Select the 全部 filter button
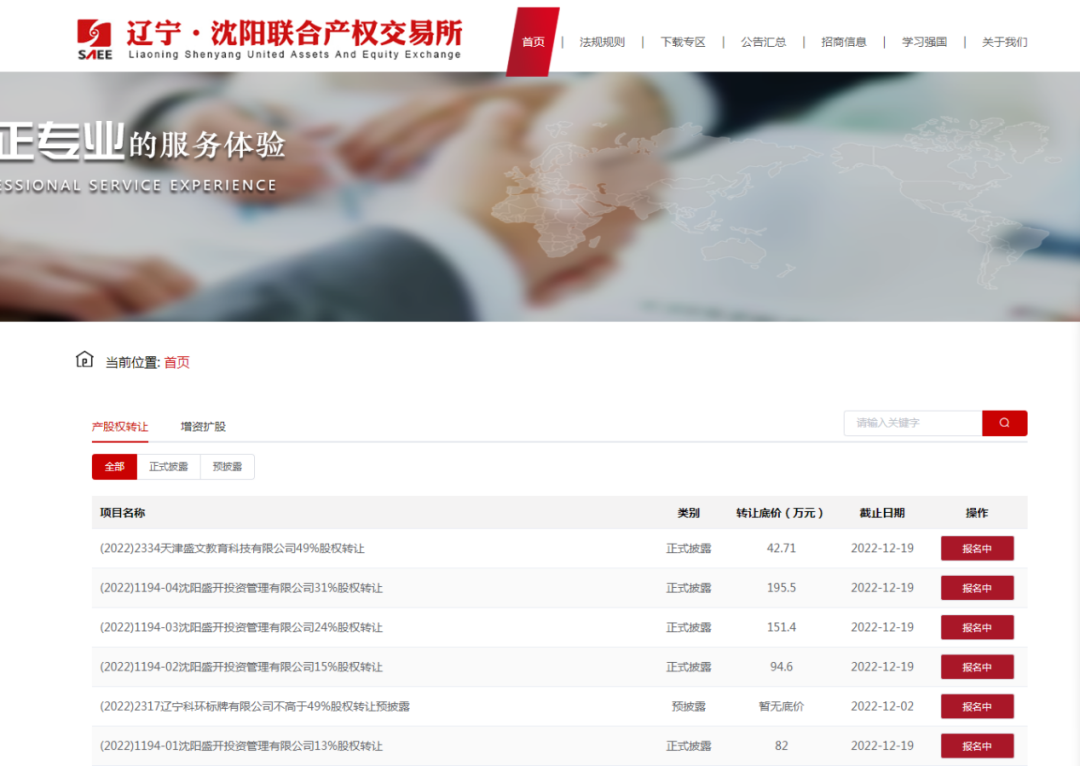Screen dimensions: 1080x766 click(114, 467)
